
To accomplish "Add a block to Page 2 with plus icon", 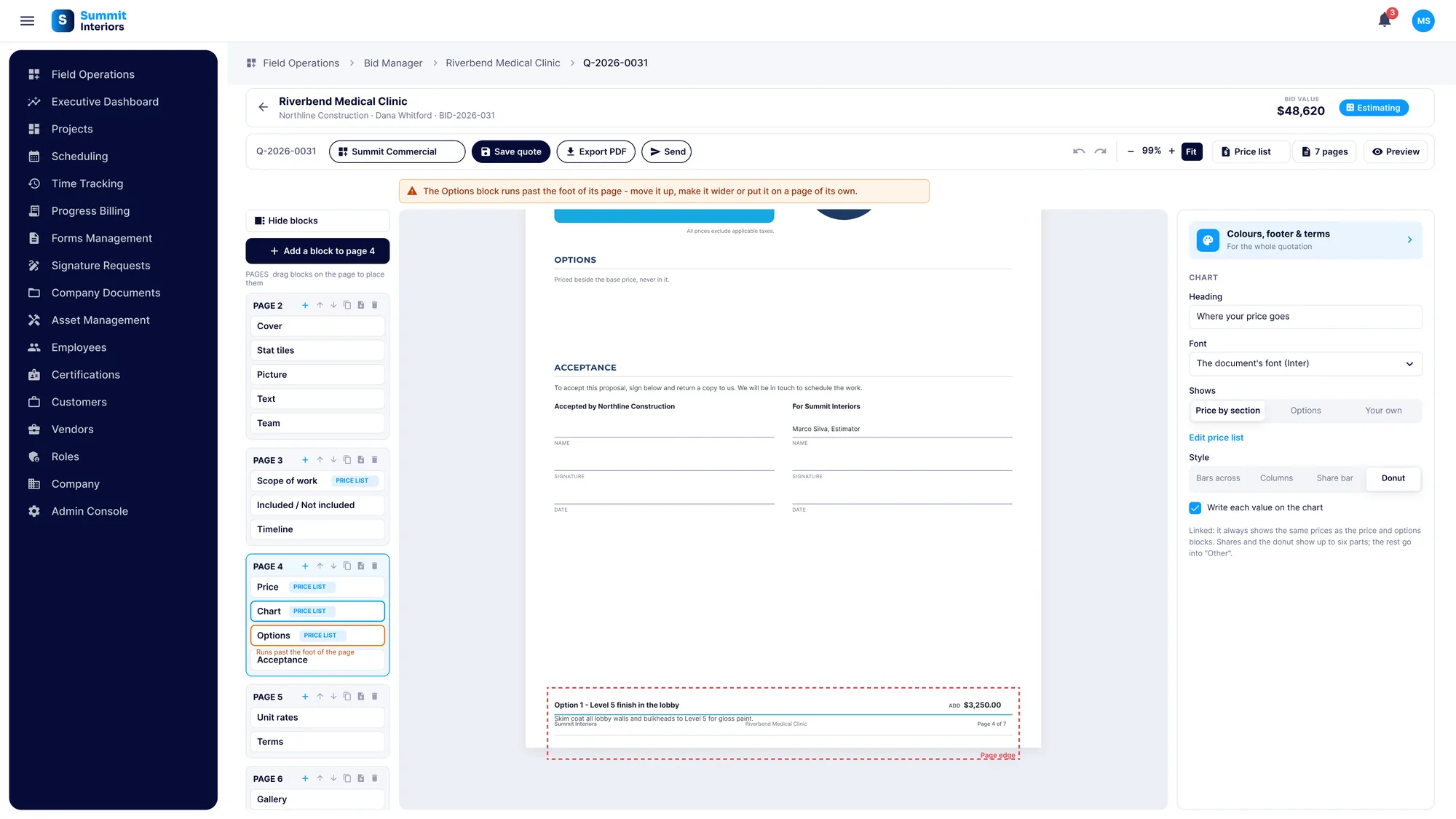I will [305, 305].
